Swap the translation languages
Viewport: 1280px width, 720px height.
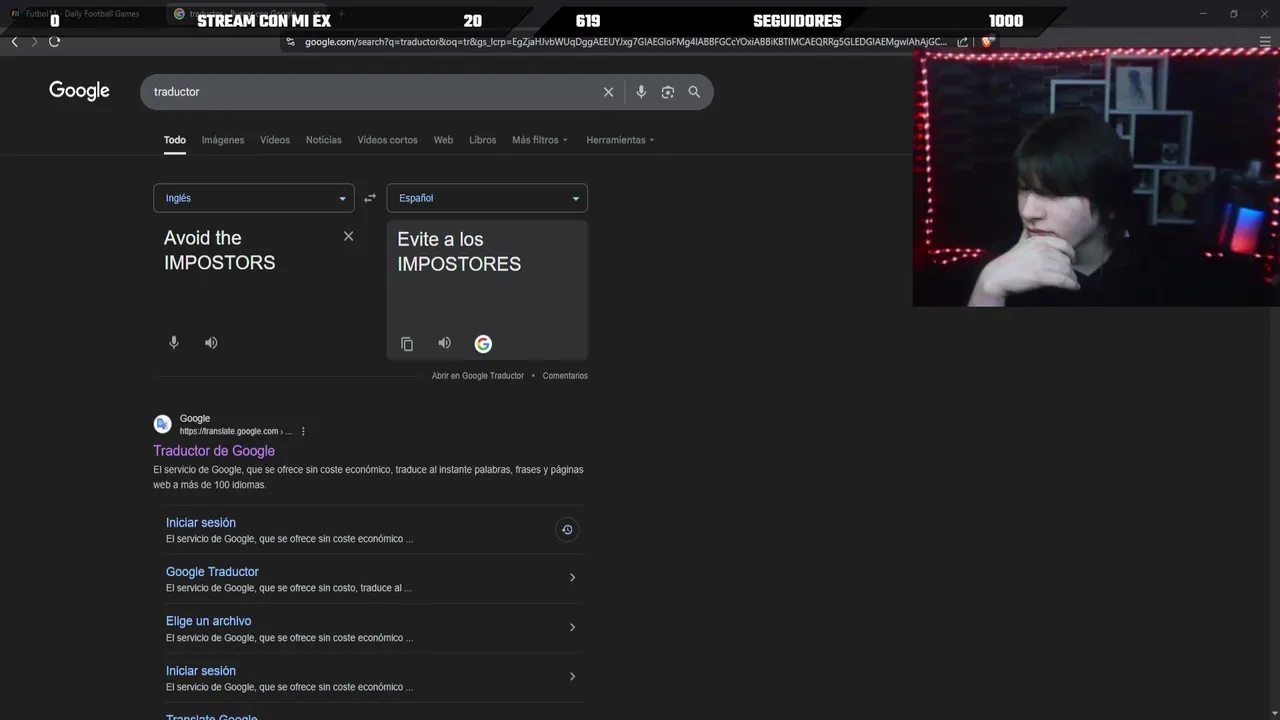point(370,198)
